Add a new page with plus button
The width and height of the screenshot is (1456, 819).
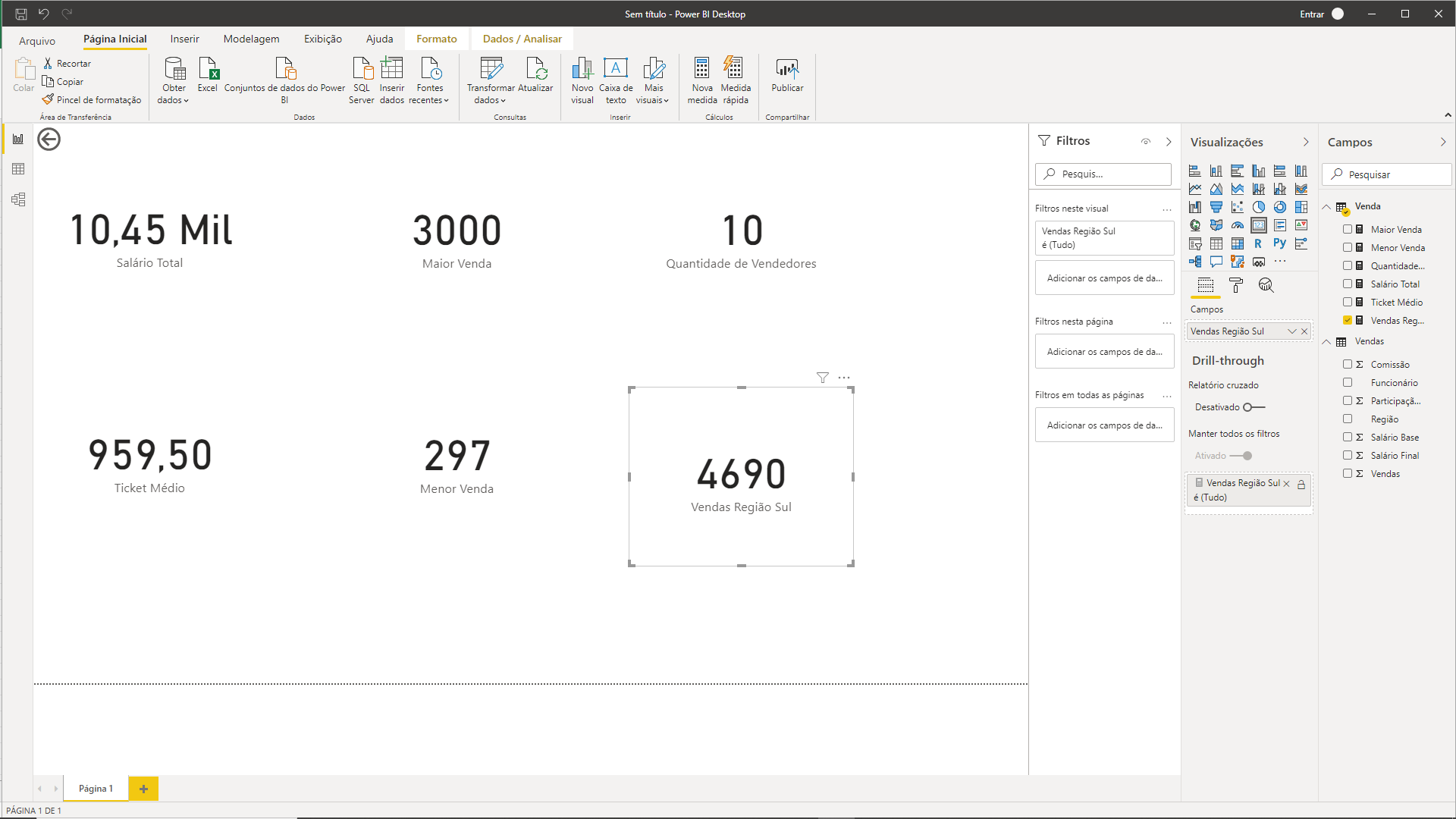point(143,789)
